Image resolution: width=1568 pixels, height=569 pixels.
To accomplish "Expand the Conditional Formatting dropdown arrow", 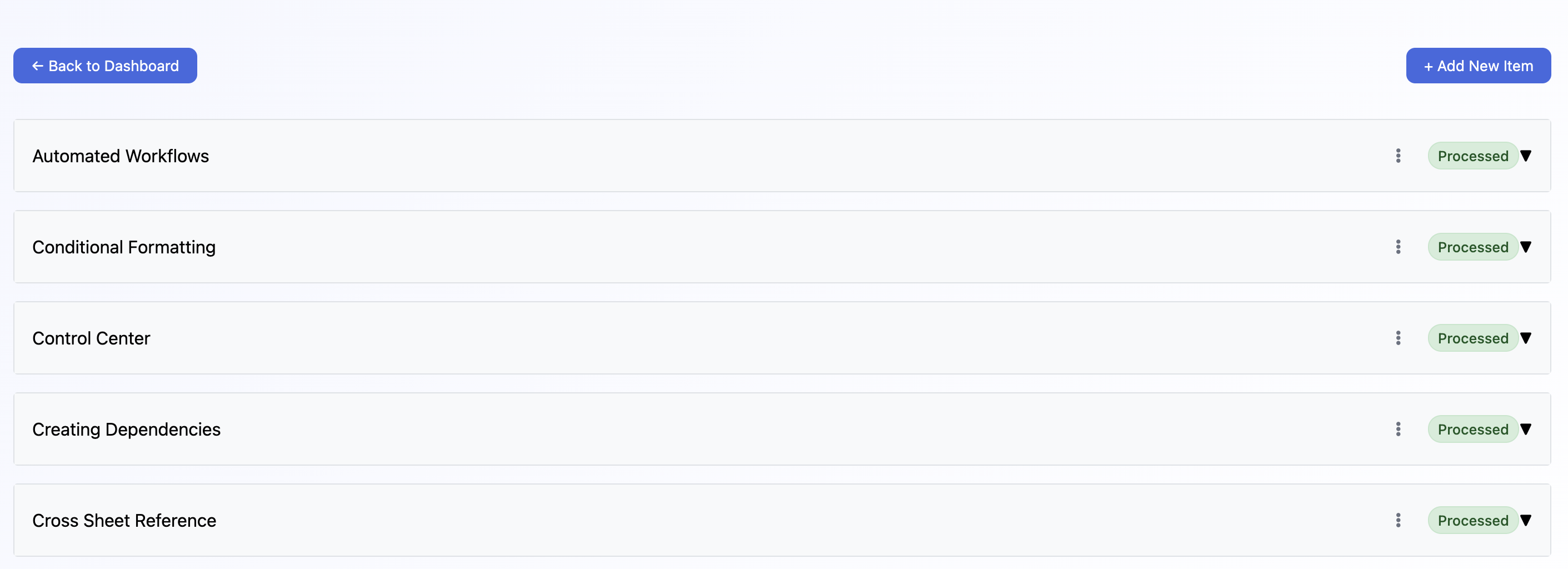I will click(x=1525, y=247).
